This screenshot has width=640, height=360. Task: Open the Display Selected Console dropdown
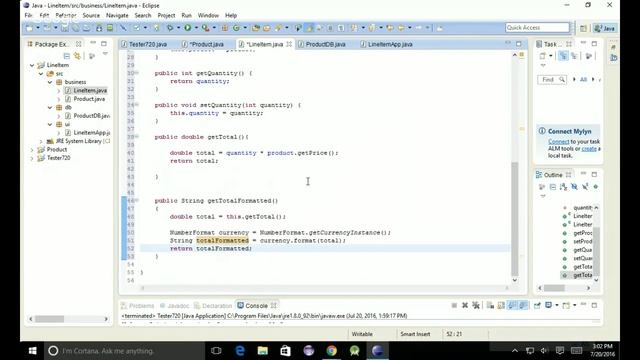point(557,305)
